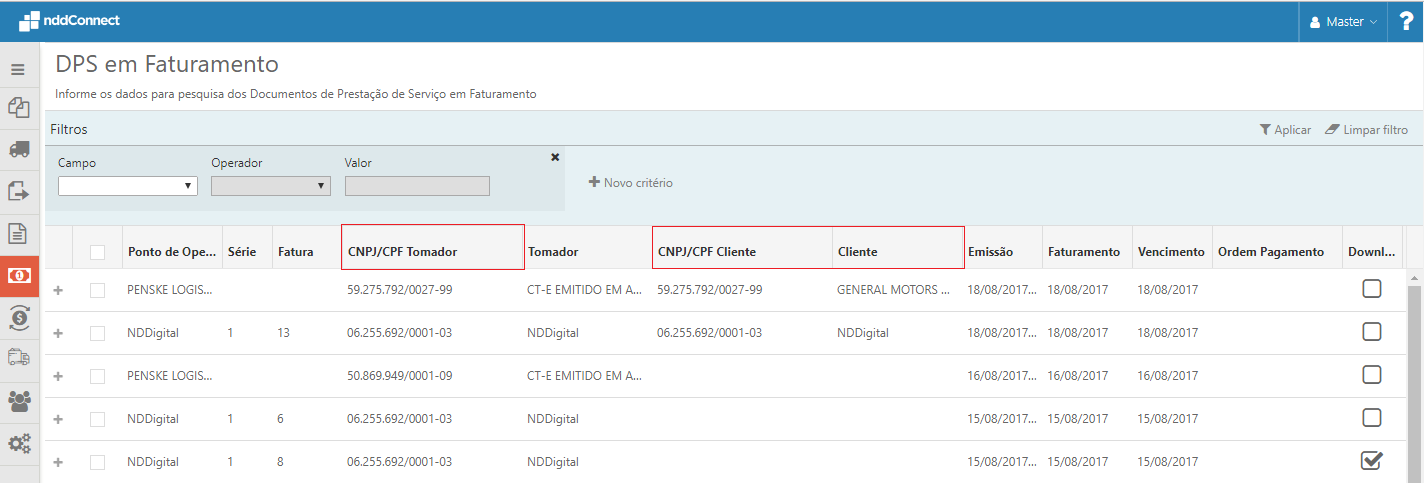Screen dimensions: 1424x488
Task: Sort by Cliente column header
Action: point(857,252)
